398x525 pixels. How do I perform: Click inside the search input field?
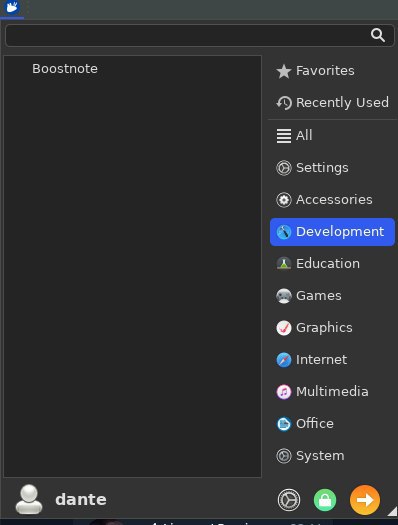(x=187, y=35)
